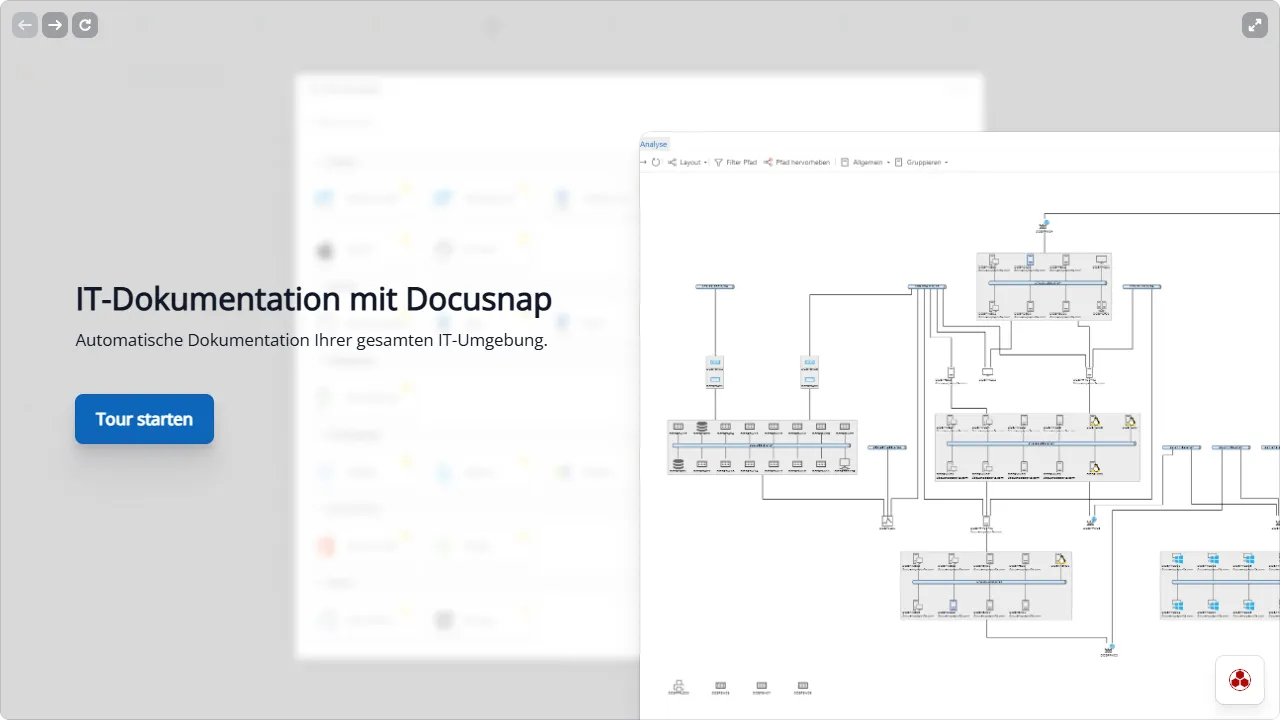Expand the Gruppieren dropdown

[921, 162]
